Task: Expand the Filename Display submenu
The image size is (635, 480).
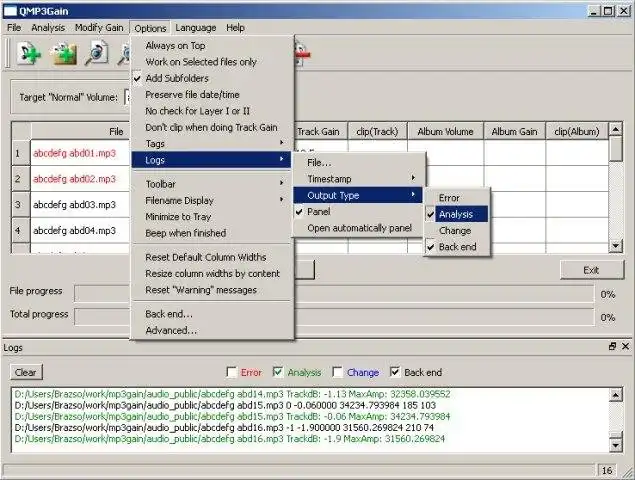Action: click(x=211, y=201)
